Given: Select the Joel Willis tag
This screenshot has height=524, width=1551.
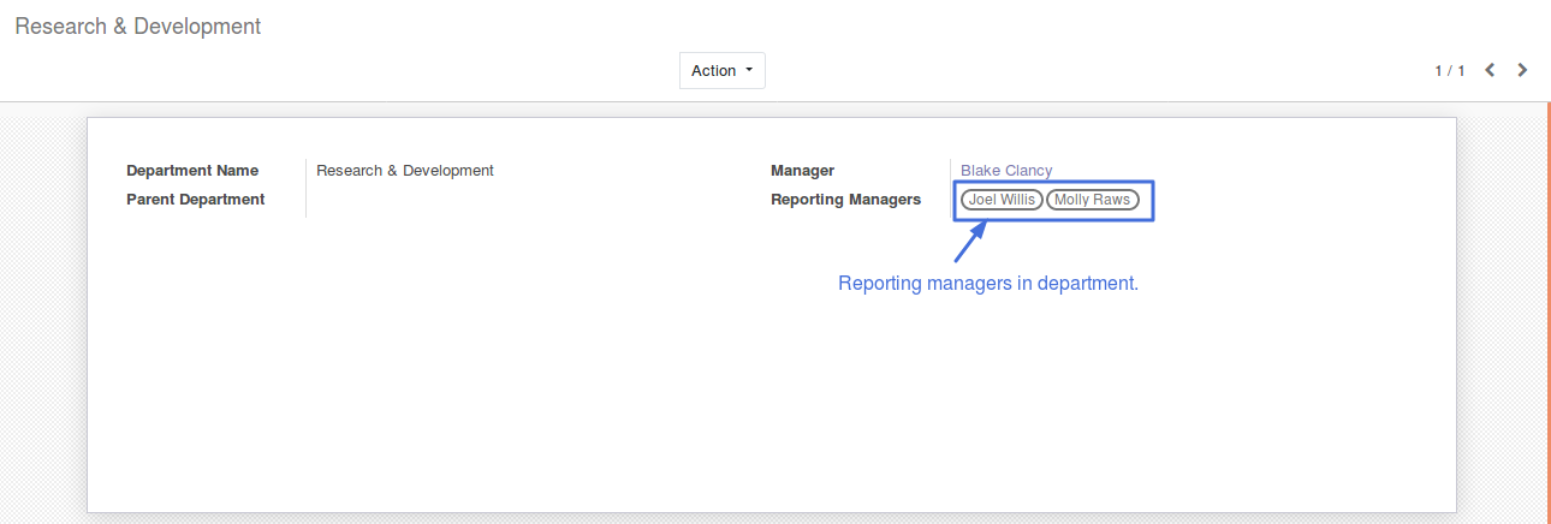Looking at the screenshot, I should point(1002,199).
